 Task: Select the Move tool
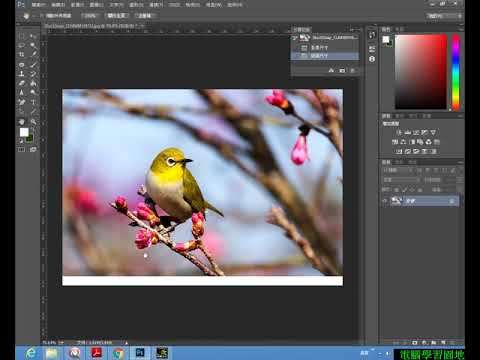click(x=33, y=36)
